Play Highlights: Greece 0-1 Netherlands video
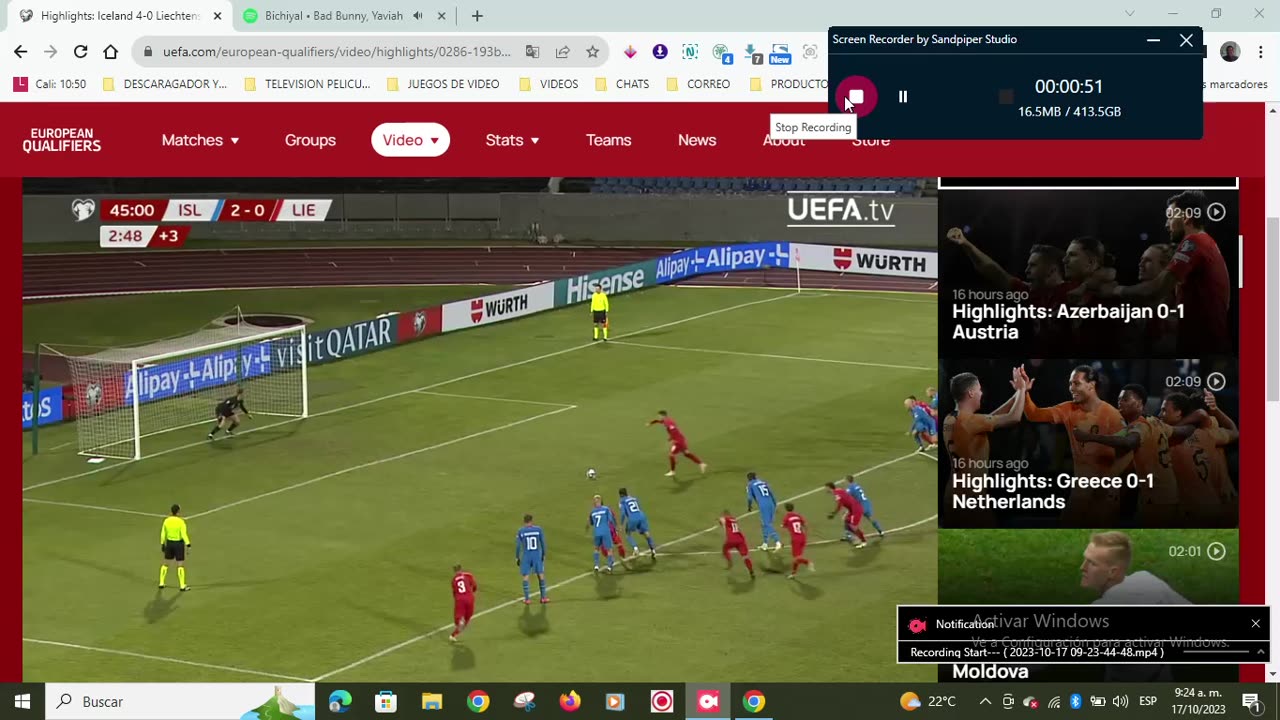1280x720 pixels. tap(1088, 444)
